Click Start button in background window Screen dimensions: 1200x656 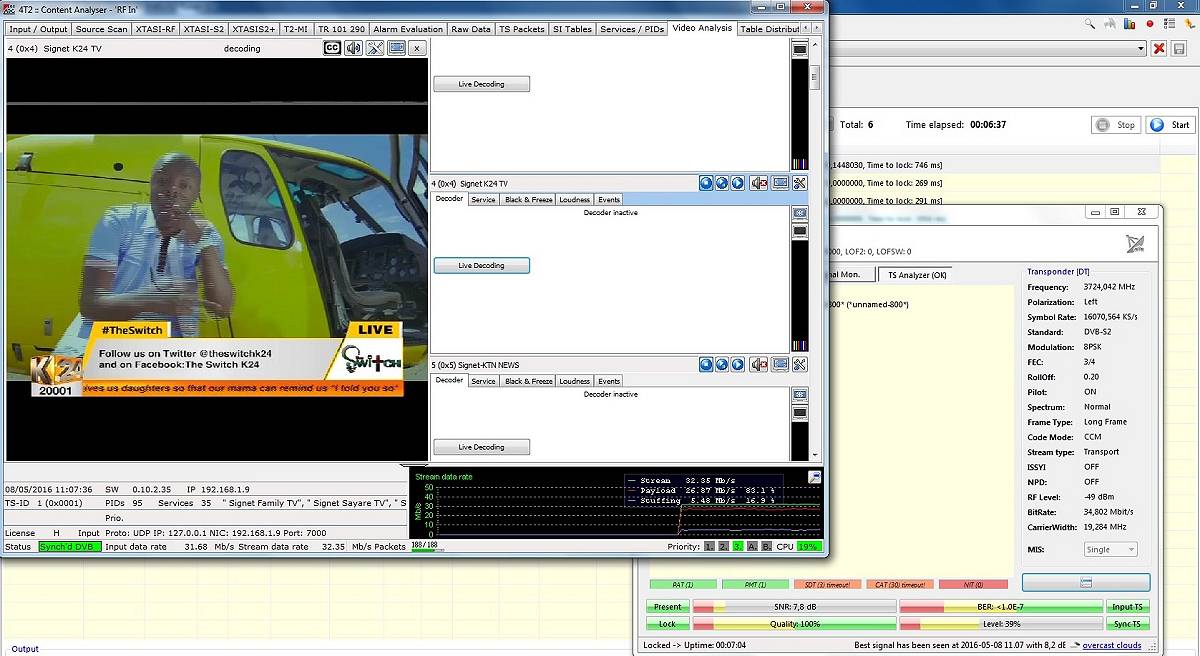[1171, 125]
